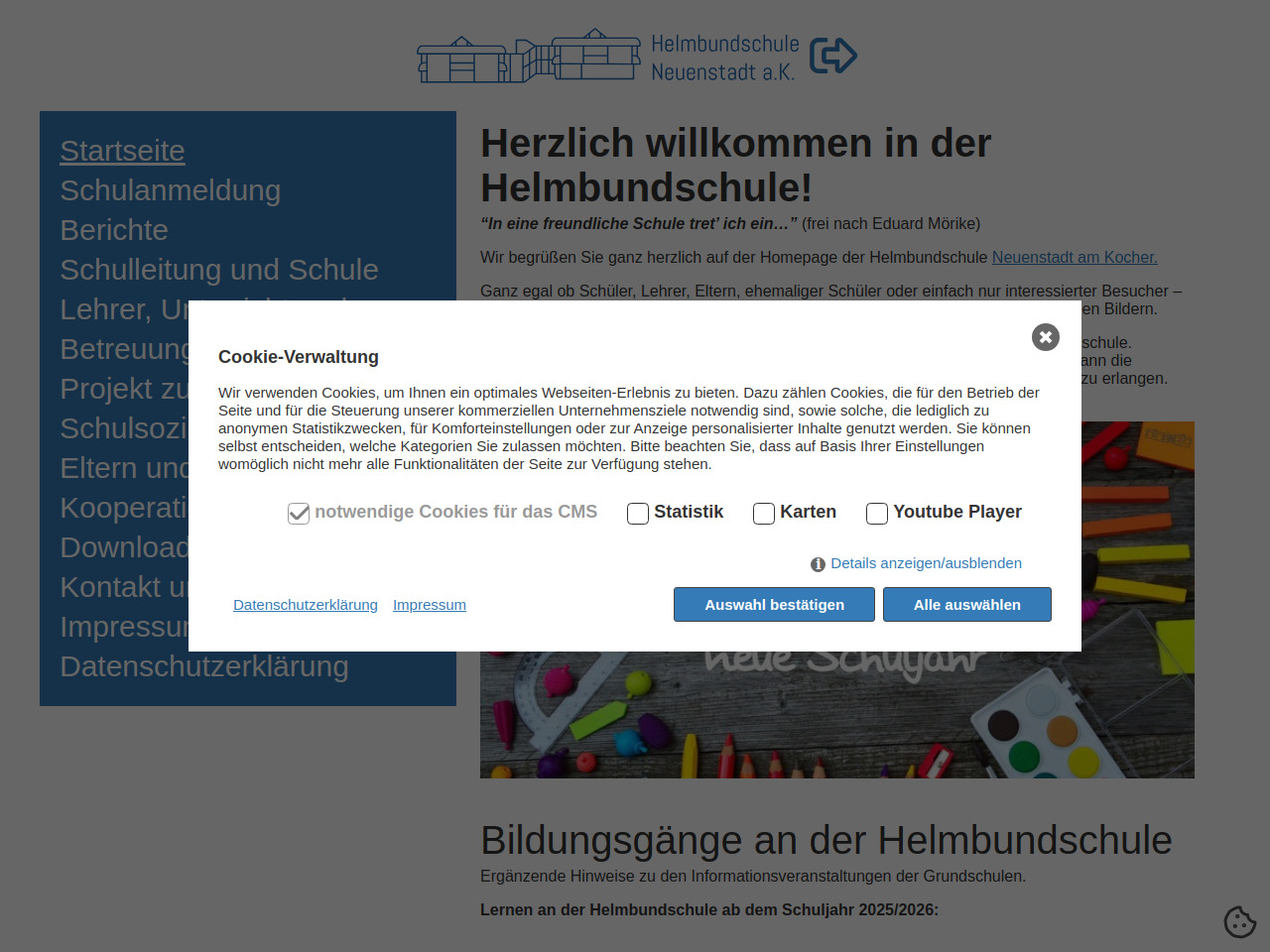Image resolution: width=1270 pixels, height=952 pixels.
Task: Open the Impressum link in the dialog
Action: [430, 605]
